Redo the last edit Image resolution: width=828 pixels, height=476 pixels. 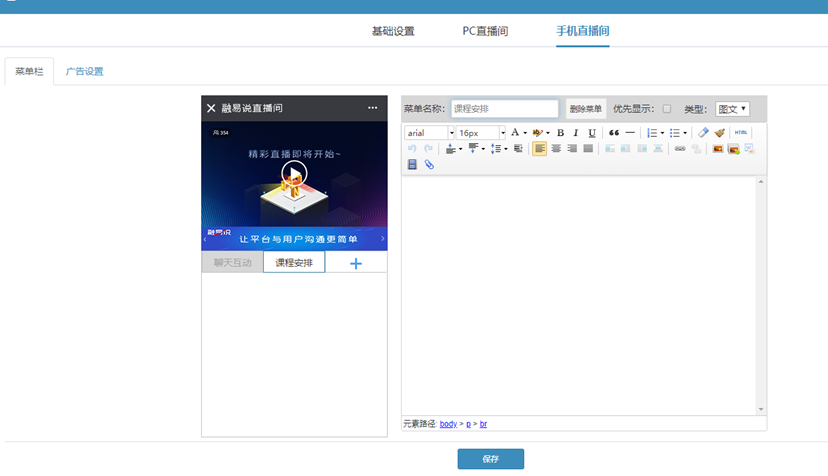[428, 148]
